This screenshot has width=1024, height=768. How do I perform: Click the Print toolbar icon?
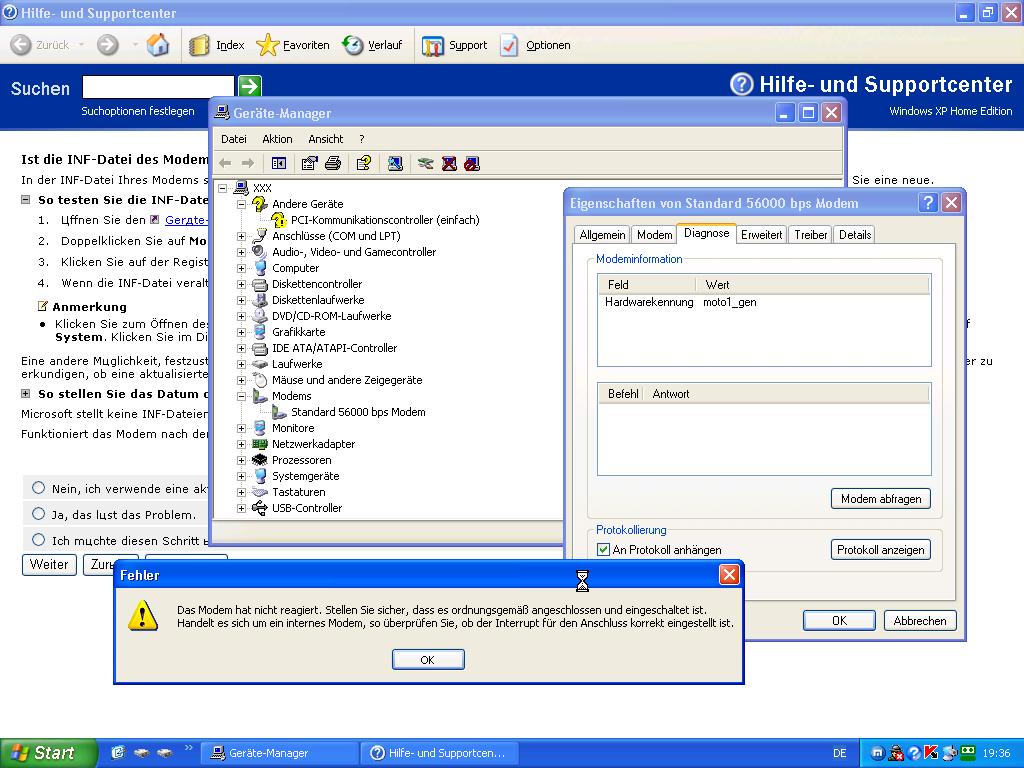333,163
